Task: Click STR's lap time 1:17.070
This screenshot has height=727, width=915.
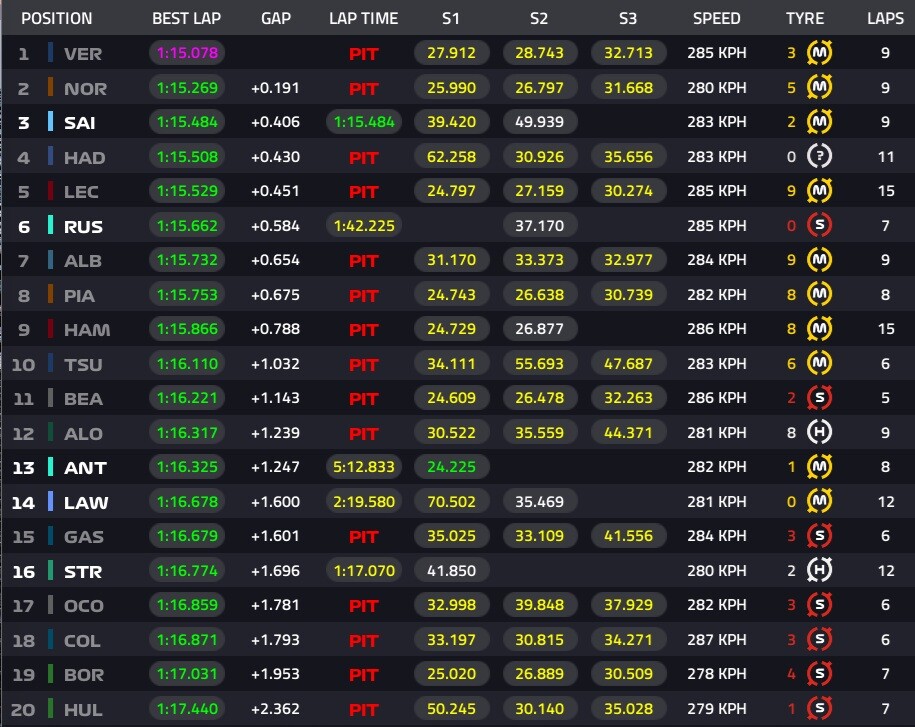Action: (364, 570)
